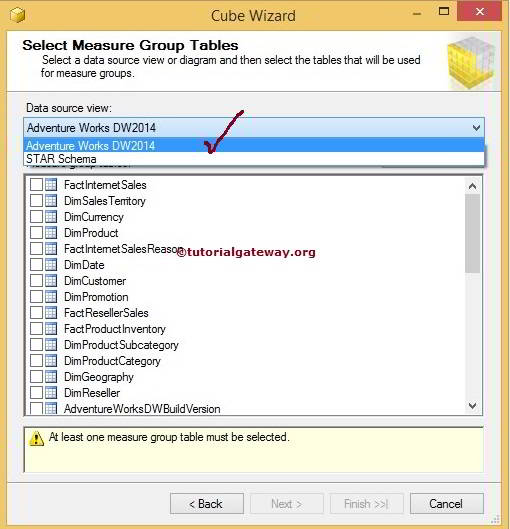Collapse the Data source view dropdown arrow

point(476,128)
